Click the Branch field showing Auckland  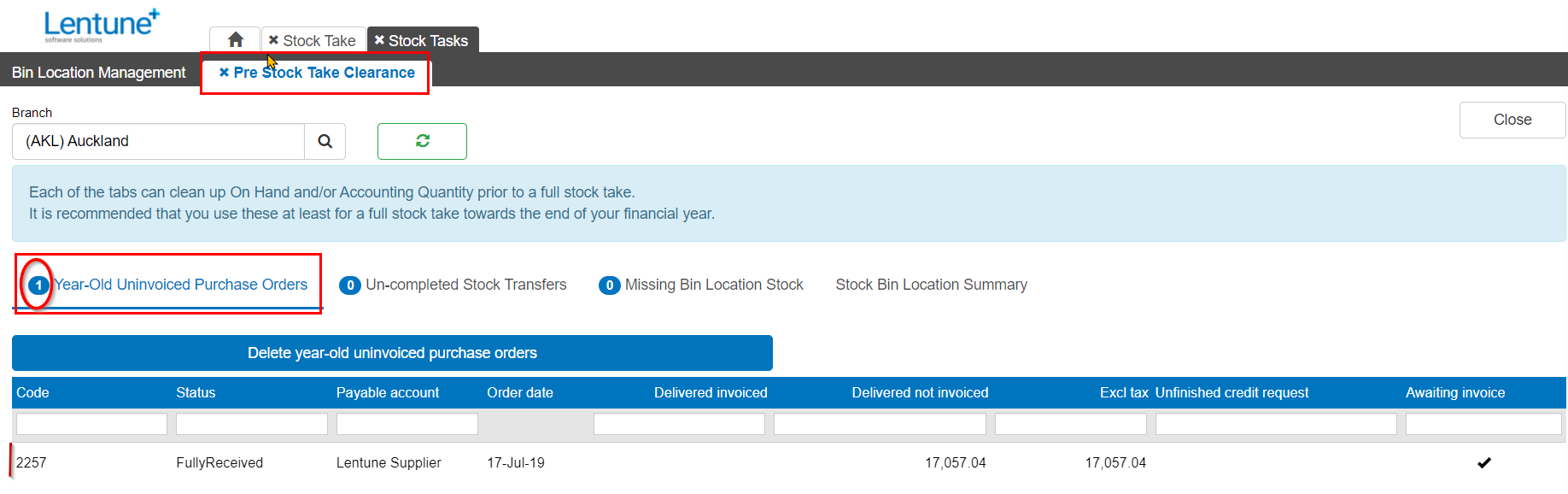click(158, 141)
